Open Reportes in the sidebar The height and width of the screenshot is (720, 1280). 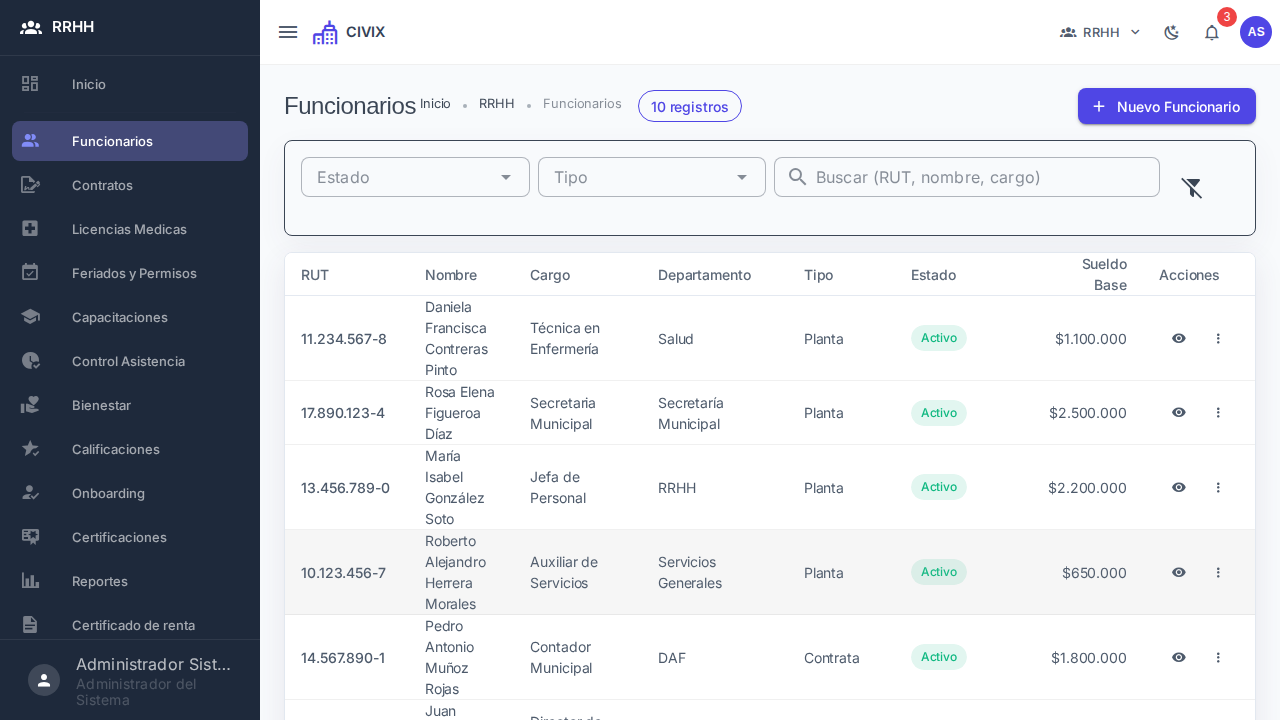click(x=130, y=581)
